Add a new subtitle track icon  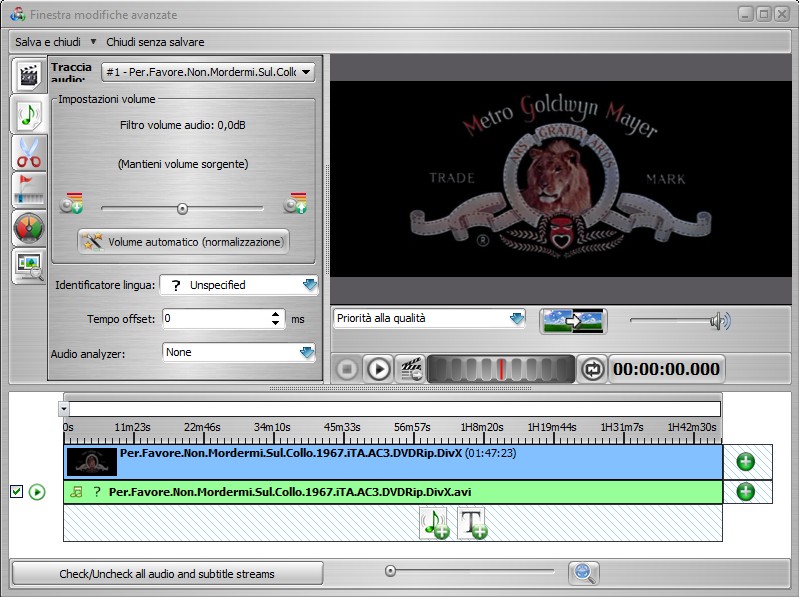tap(472, 523)
